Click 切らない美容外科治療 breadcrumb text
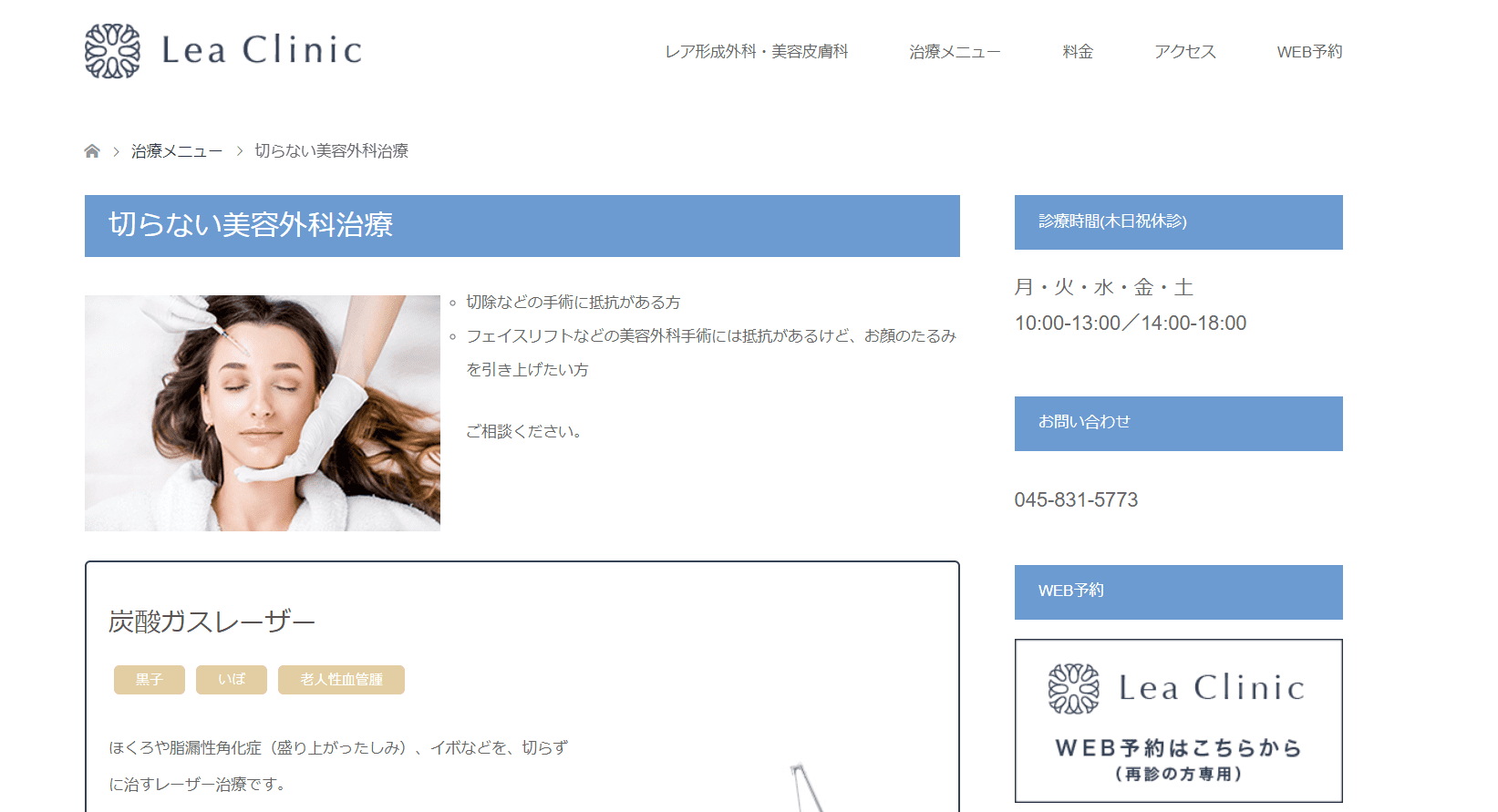The image size is (1498, 812). (x=331, y=151)
